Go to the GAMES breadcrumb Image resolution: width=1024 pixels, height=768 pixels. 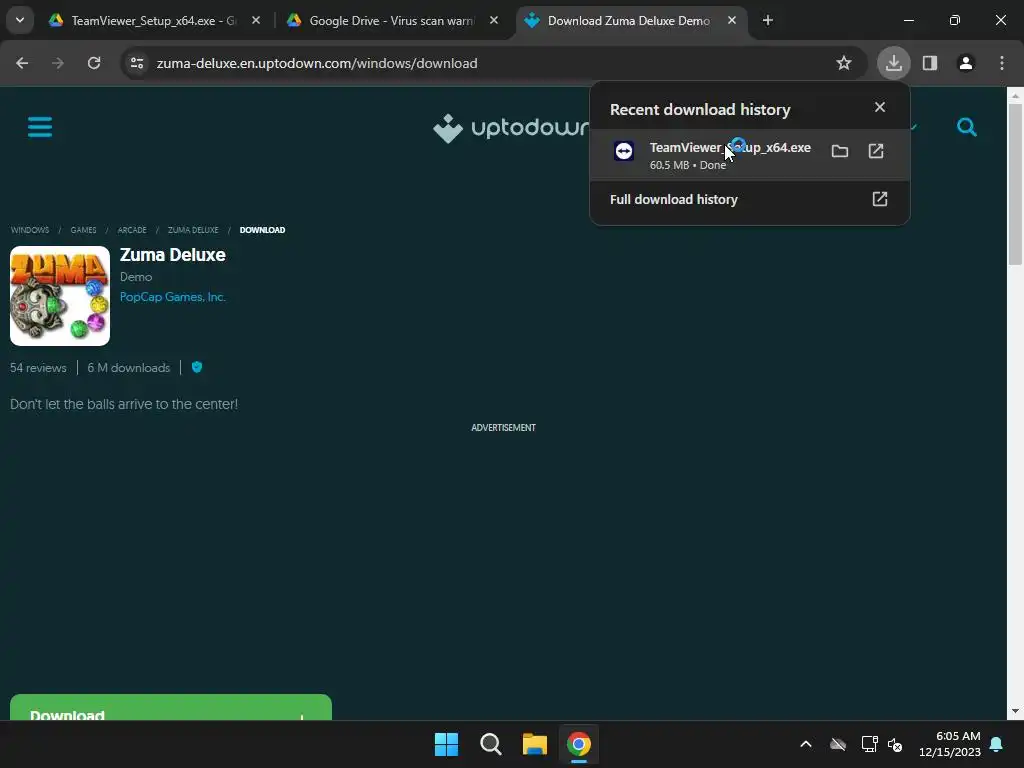tap(84, 230)
